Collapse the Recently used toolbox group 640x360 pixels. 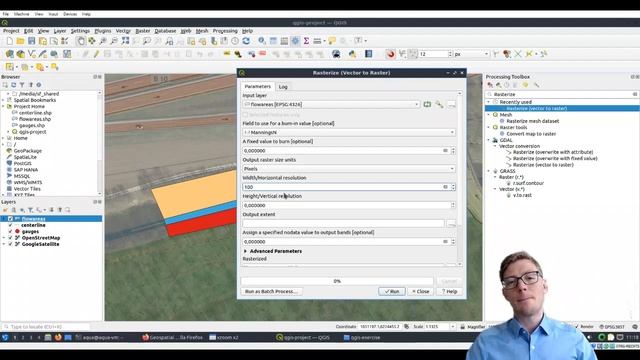point(489,102)
